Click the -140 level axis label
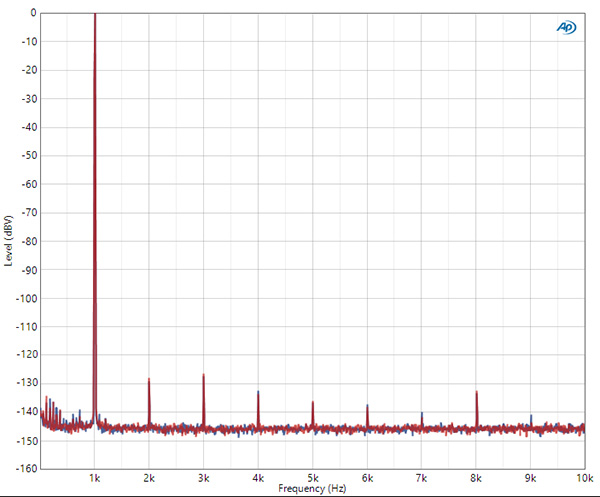Viewport: 600px width, 497px height. tap(27, 412)
